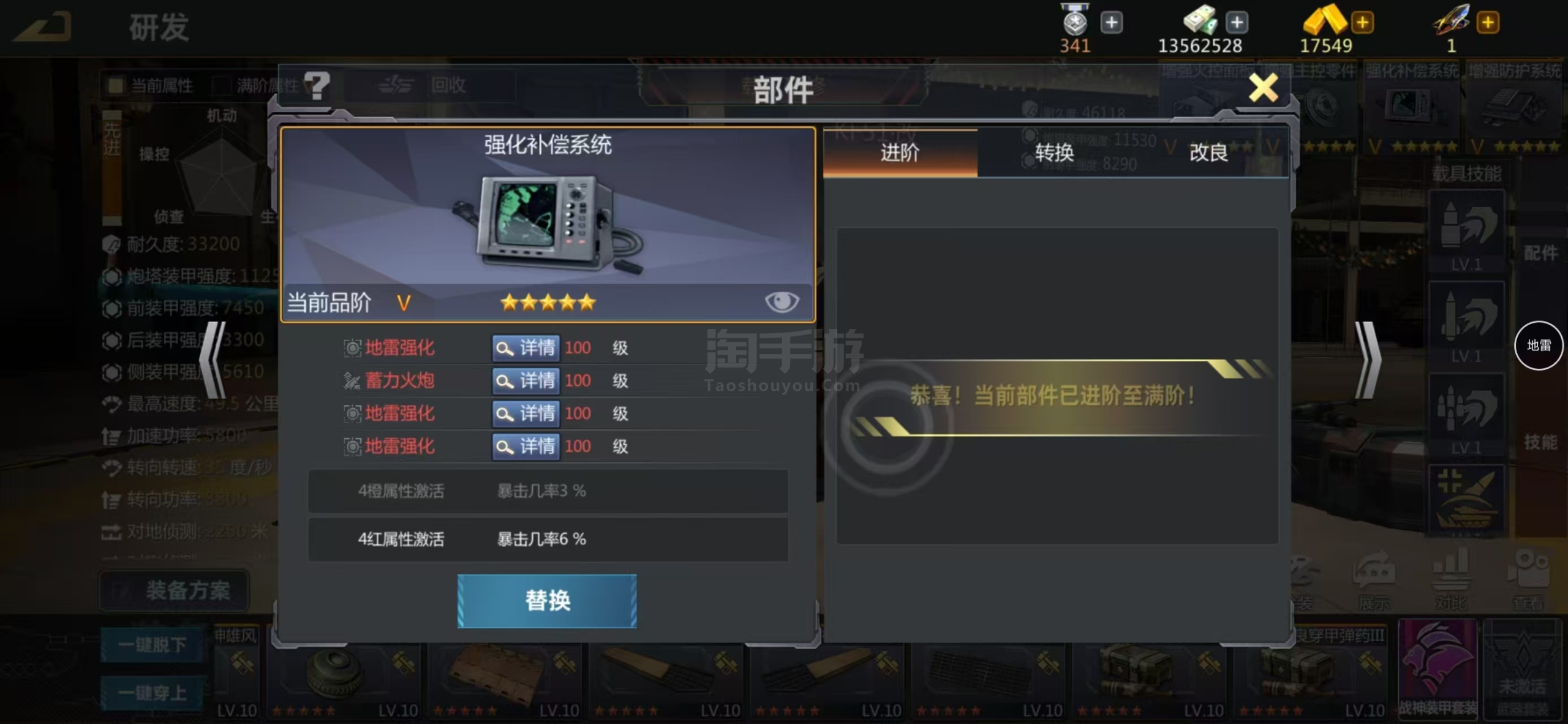Go back using top-left arrow icon
This screenshot has width=1568, height=724.
pos(43,27)
